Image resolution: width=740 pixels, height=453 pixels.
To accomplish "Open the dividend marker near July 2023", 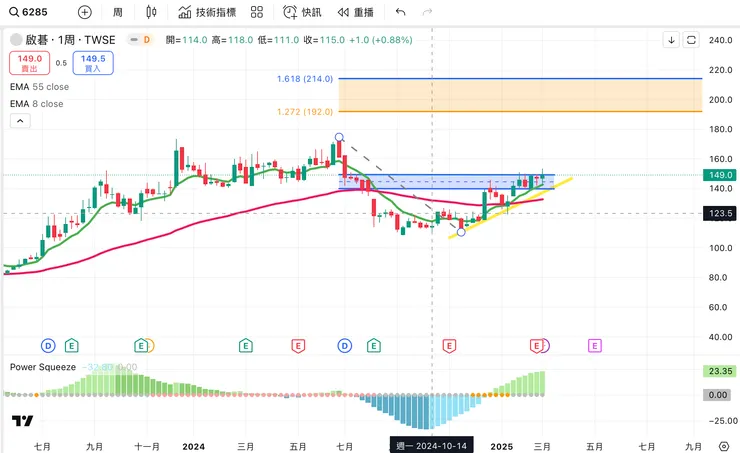I will point(48,346).
